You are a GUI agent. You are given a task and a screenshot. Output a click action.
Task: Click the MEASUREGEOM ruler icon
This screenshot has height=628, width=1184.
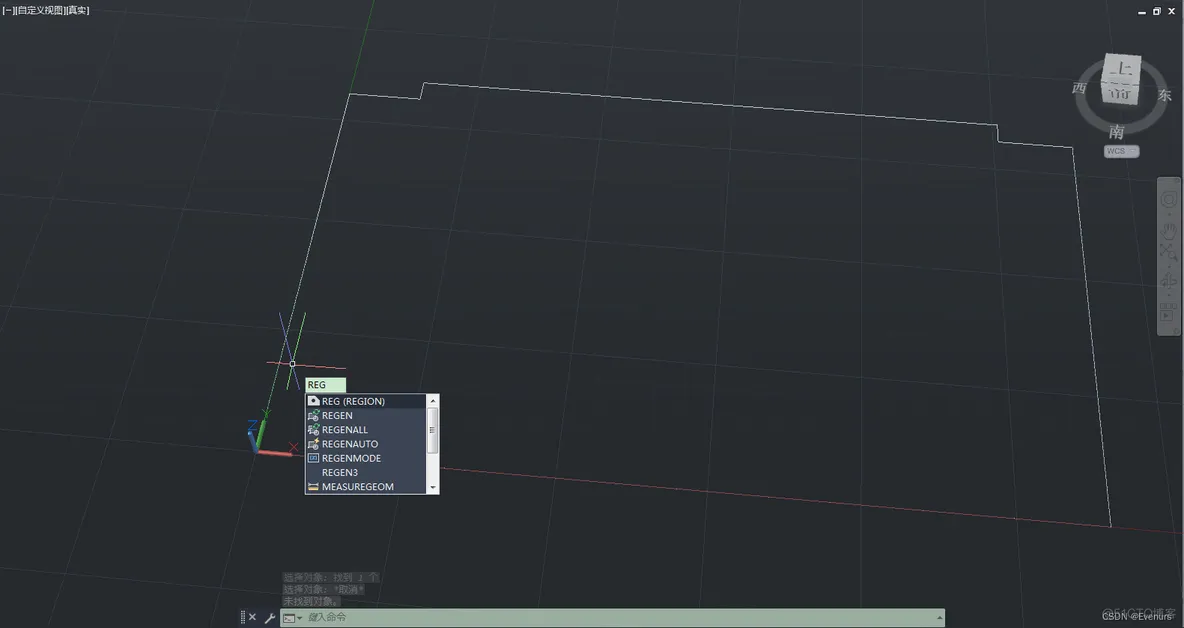tap(313, 487)
